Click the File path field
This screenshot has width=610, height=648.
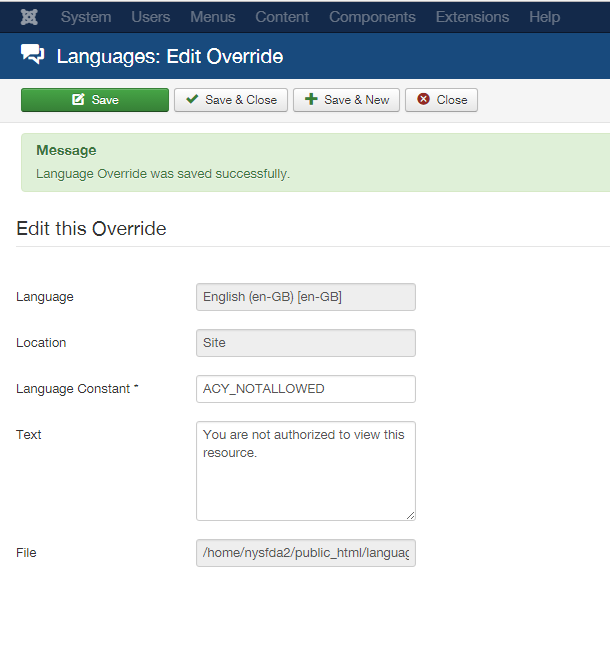(305, 553)
